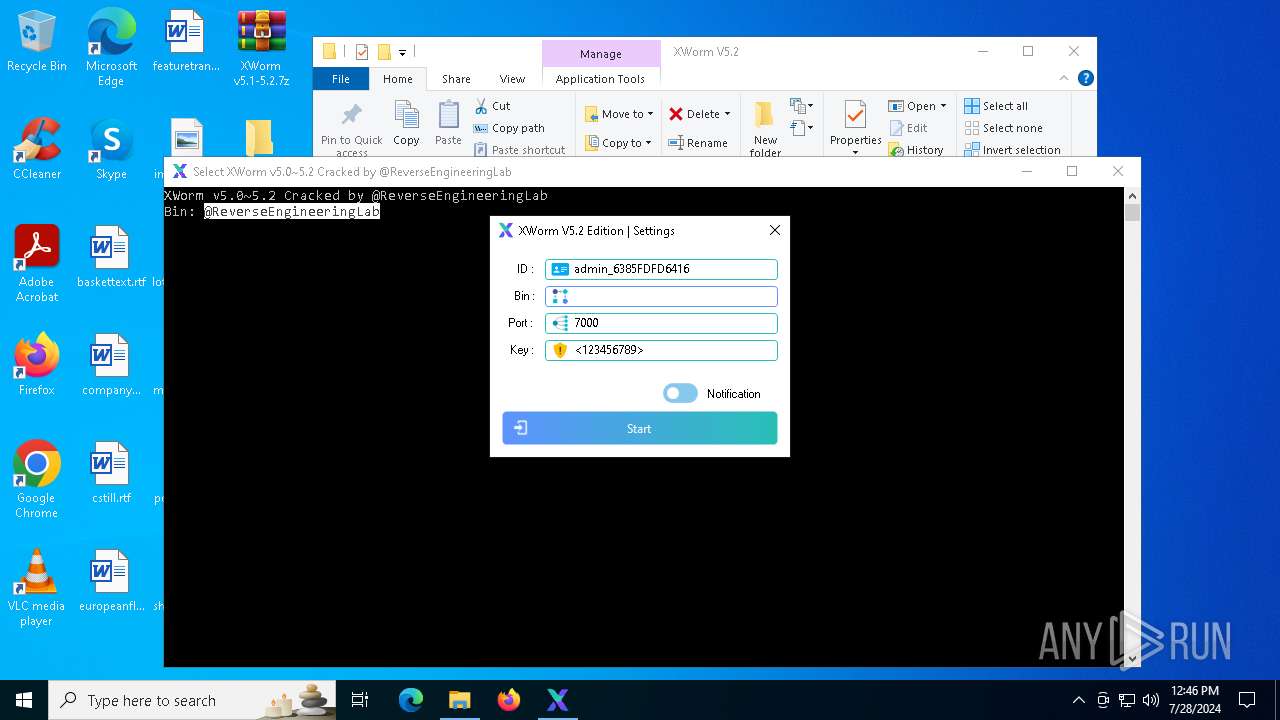Click the Properties icon
1280x720 pixels.
point(855,116)
